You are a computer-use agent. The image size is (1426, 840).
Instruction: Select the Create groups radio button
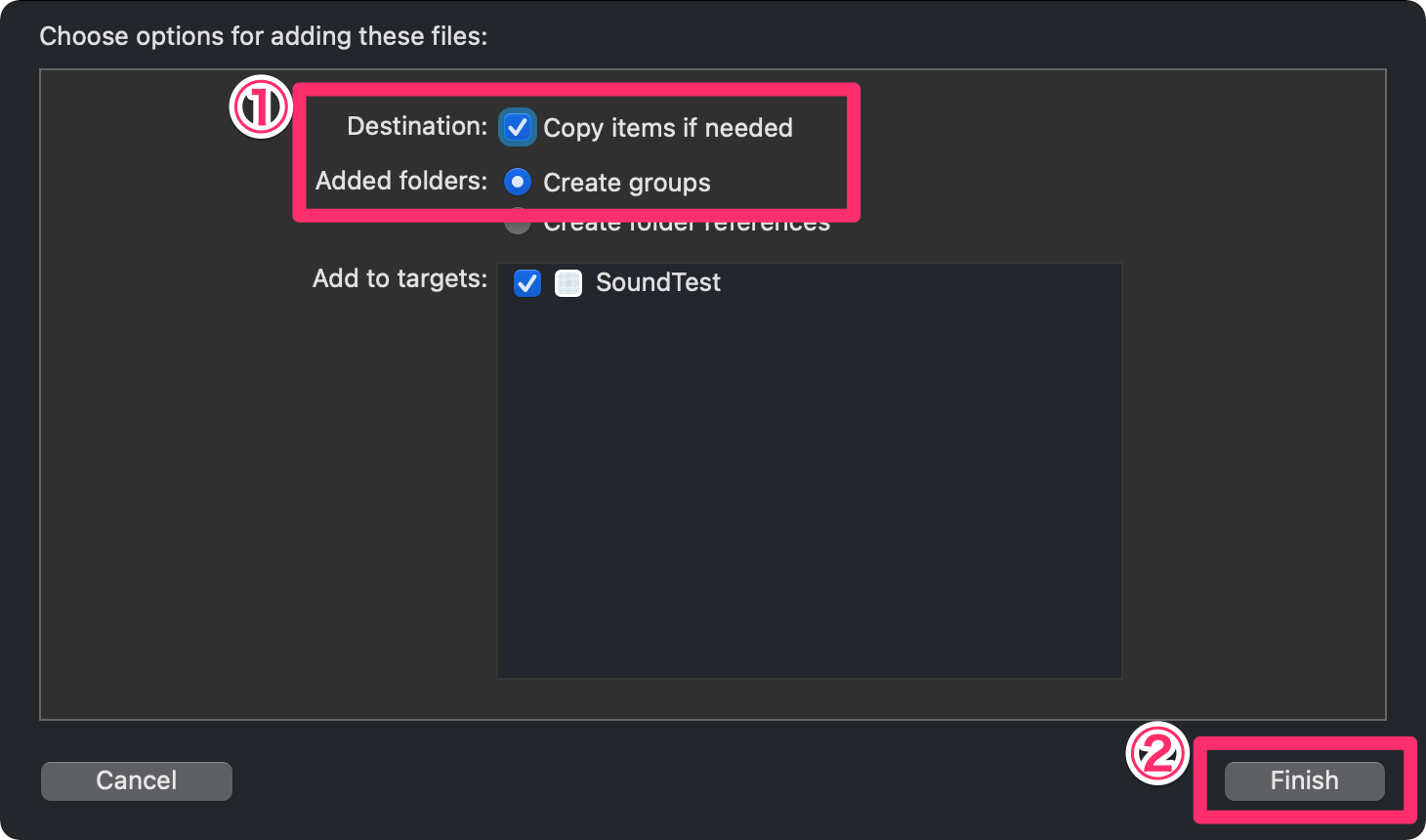click(518, 182)
